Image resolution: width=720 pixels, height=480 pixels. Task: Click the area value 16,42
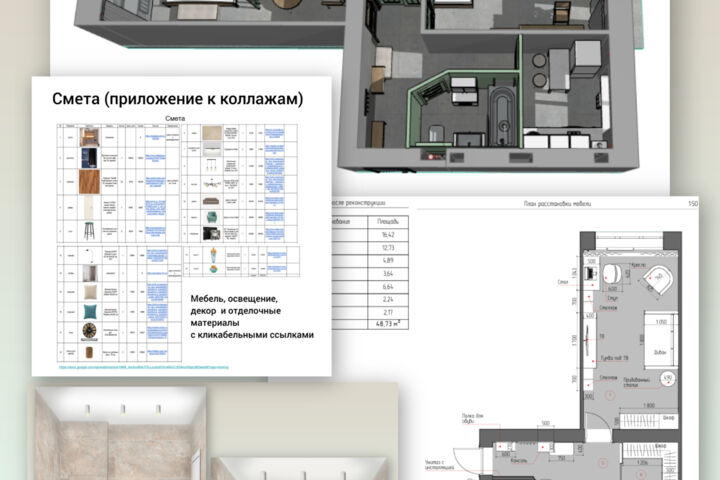click(388, 235)
